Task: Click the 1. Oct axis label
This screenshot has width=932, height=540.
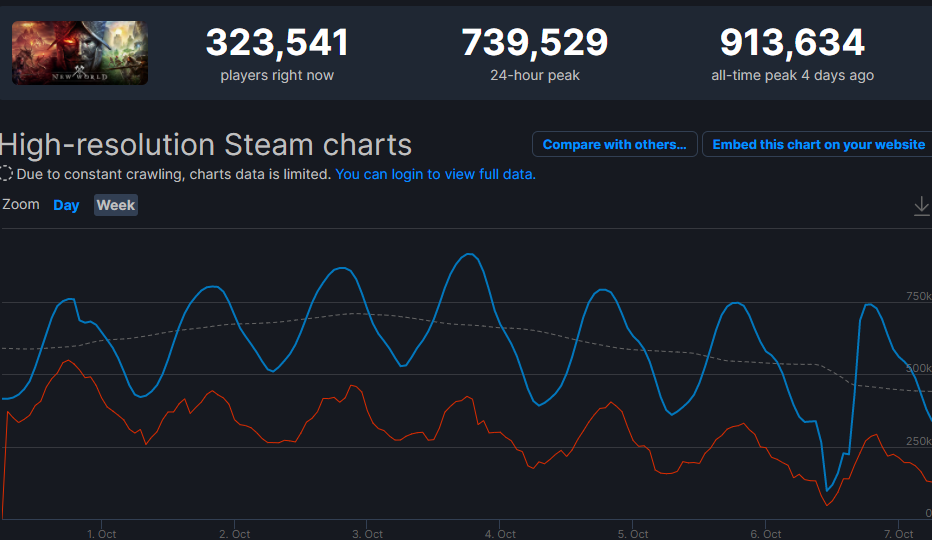Action: point(101,534)
